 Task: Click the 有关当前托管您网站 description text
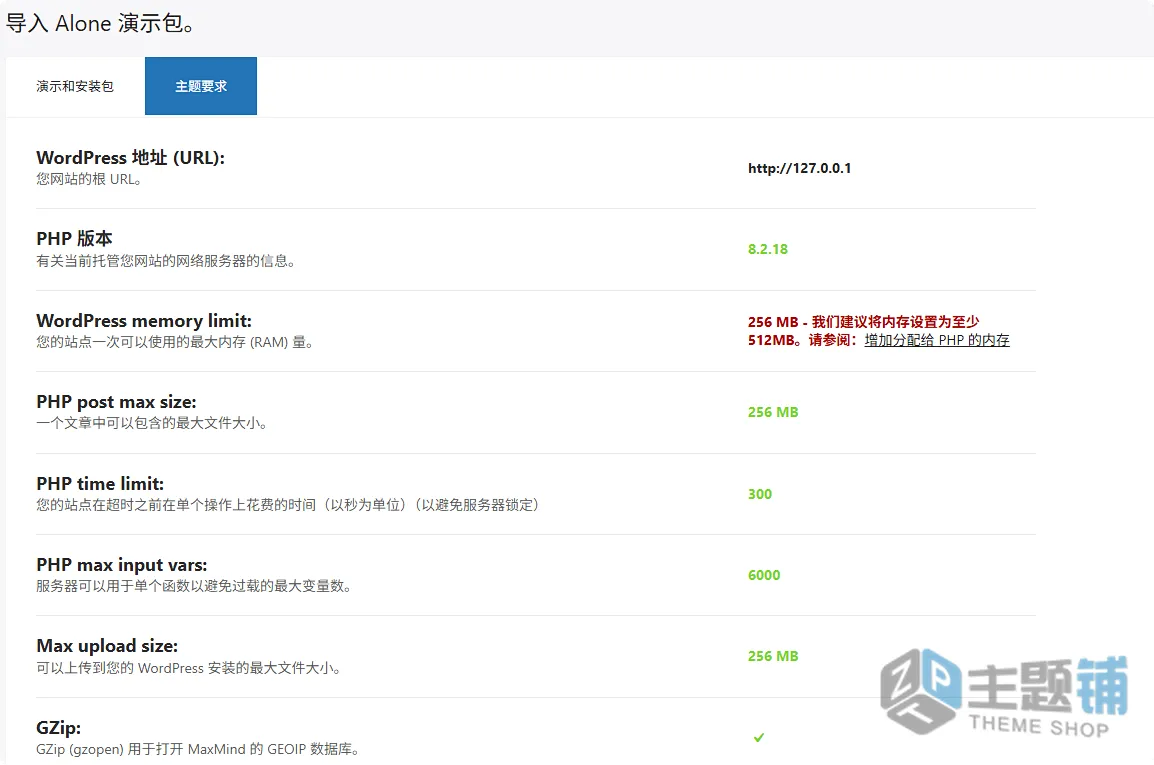(x=166, y=261)
